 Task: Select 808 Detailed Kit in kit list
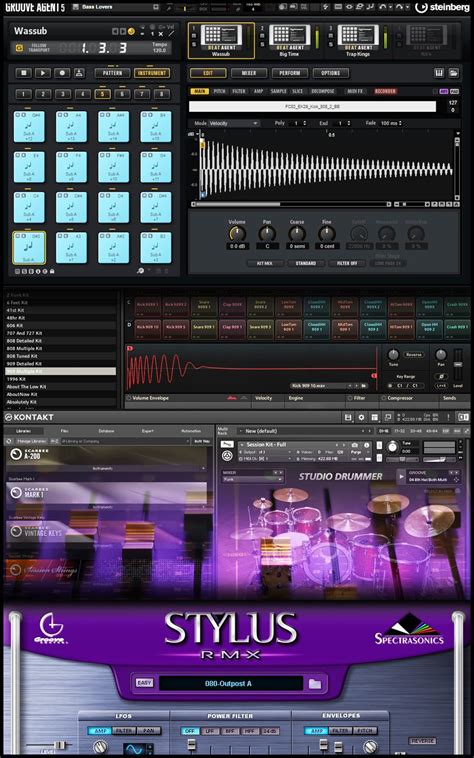click(x=24, y=341)
